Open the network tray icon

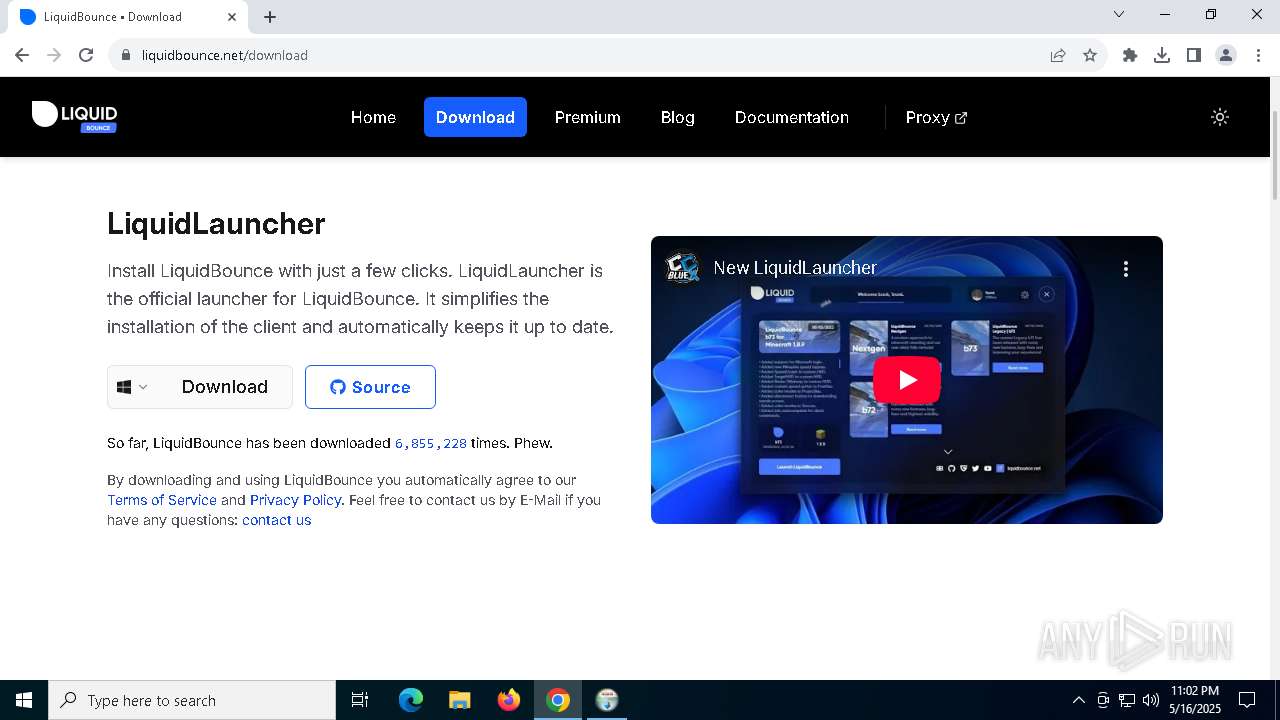1127,700
